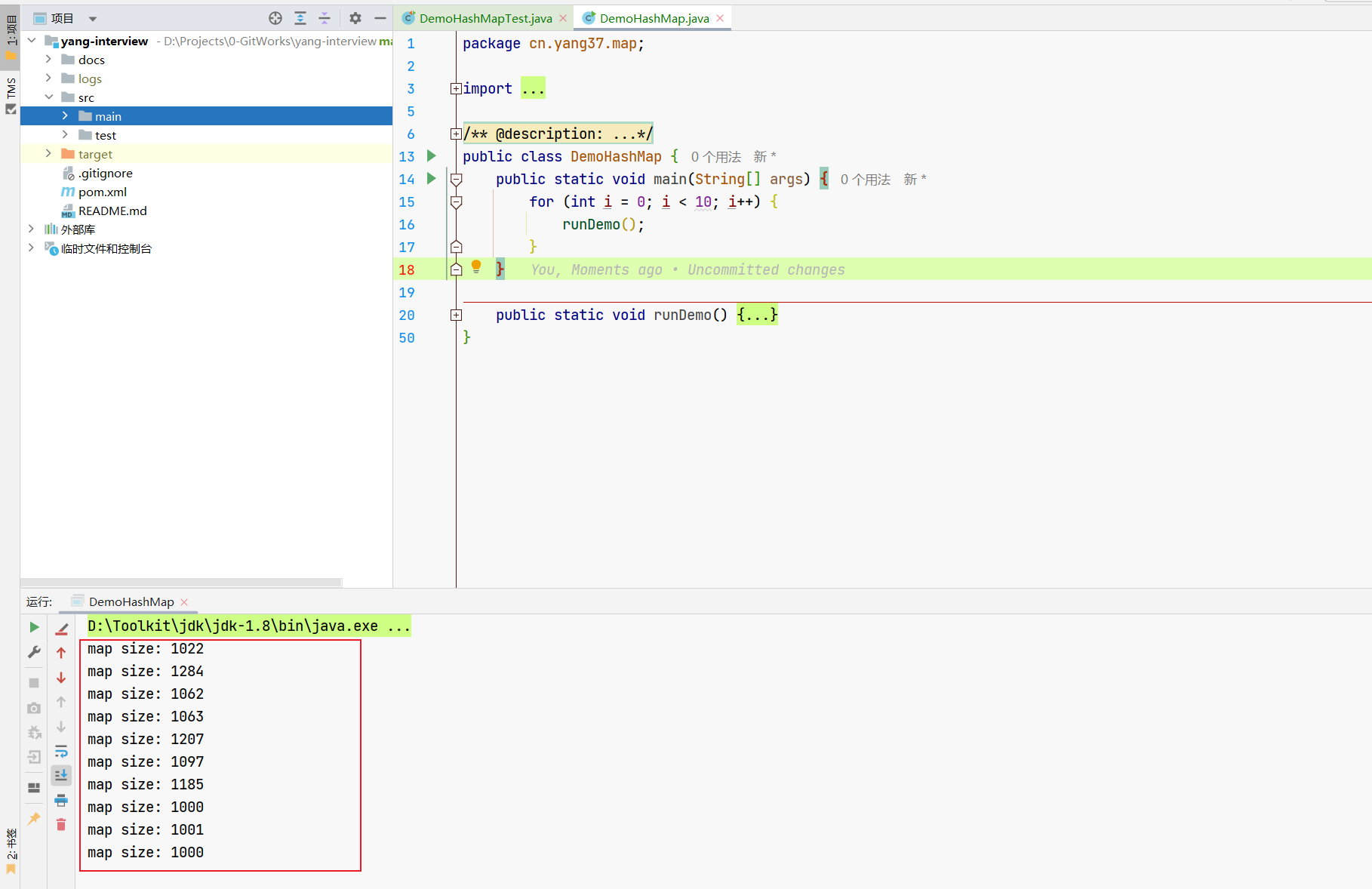Image resolution: width=1372 pixels, height=889 pixels.
Task: Expand the main folder chevron
Action: coord(65,115)
